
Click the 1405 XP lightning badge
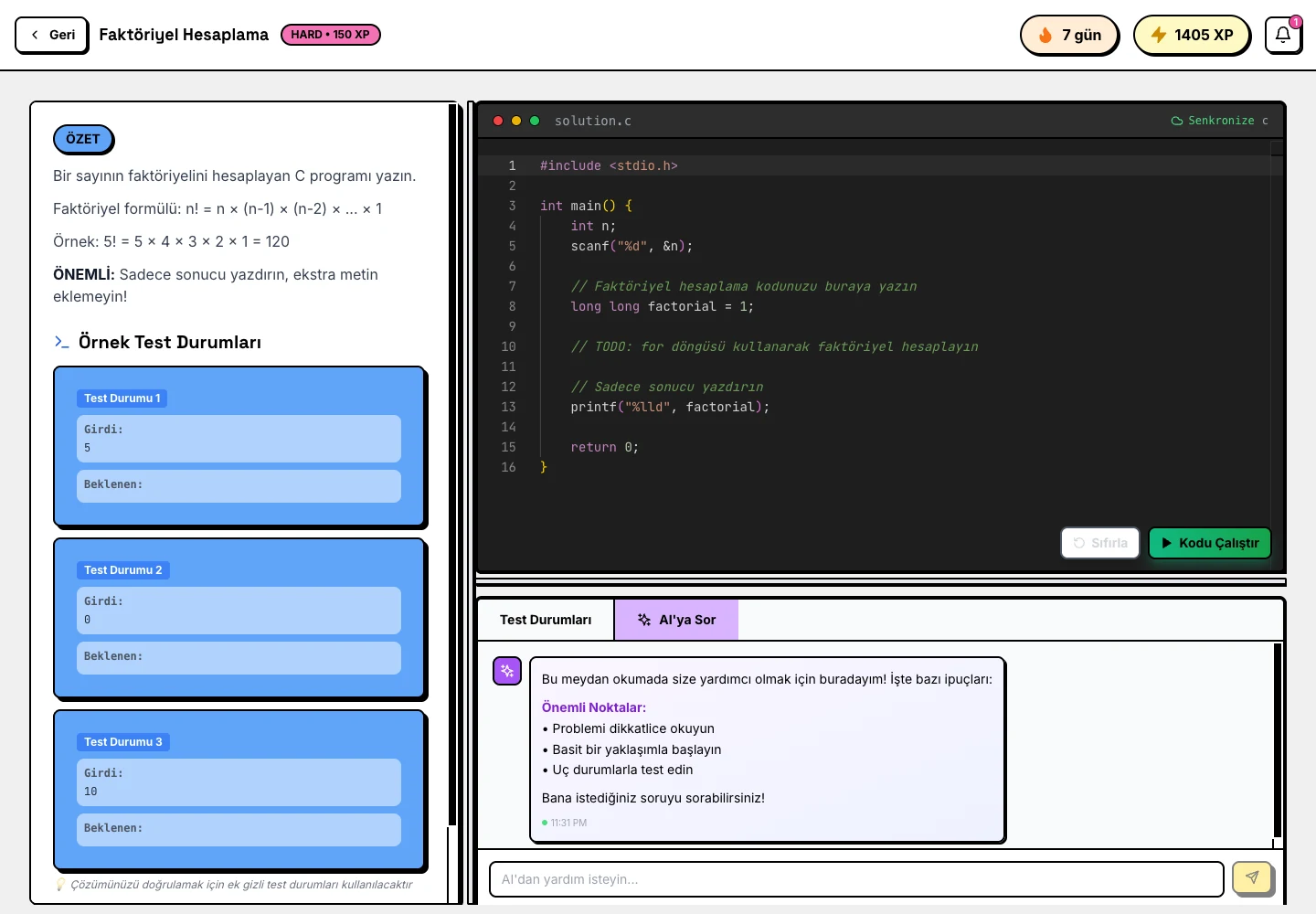point(1192,35)
